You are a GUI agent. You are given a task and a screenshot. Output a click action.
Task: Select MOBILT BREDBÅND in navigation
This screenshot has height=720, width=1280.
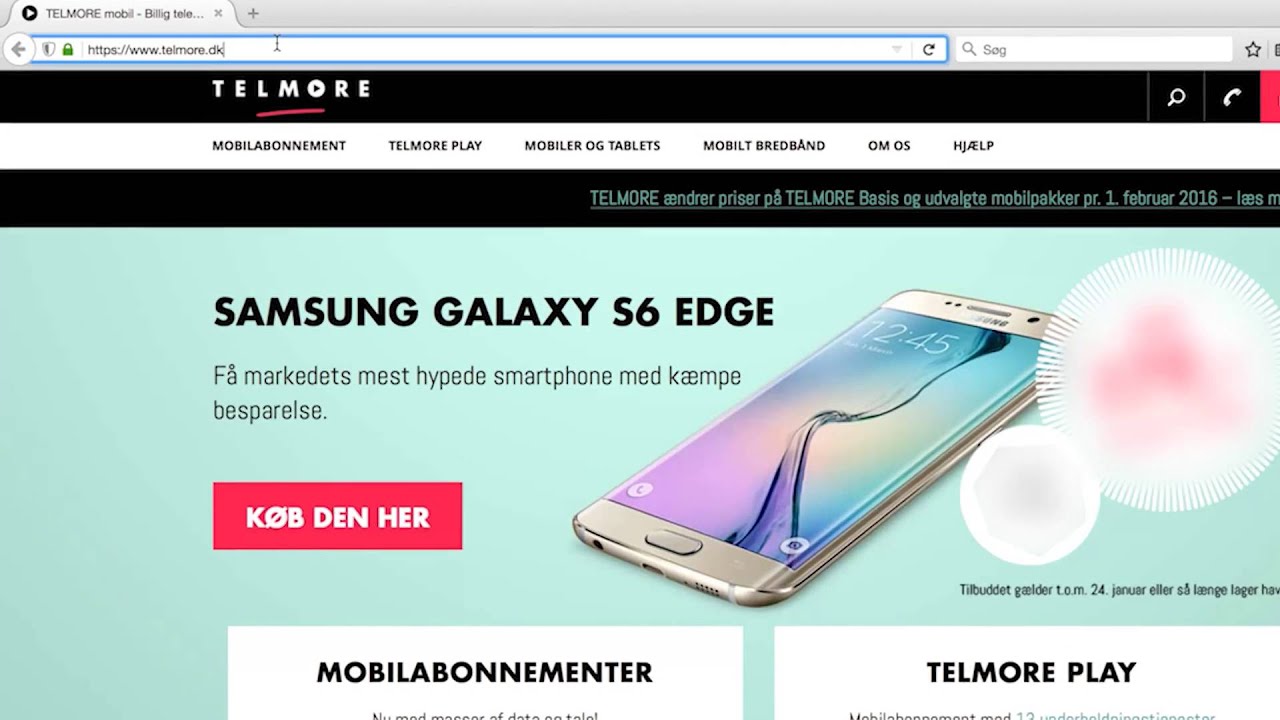(764, 146)
